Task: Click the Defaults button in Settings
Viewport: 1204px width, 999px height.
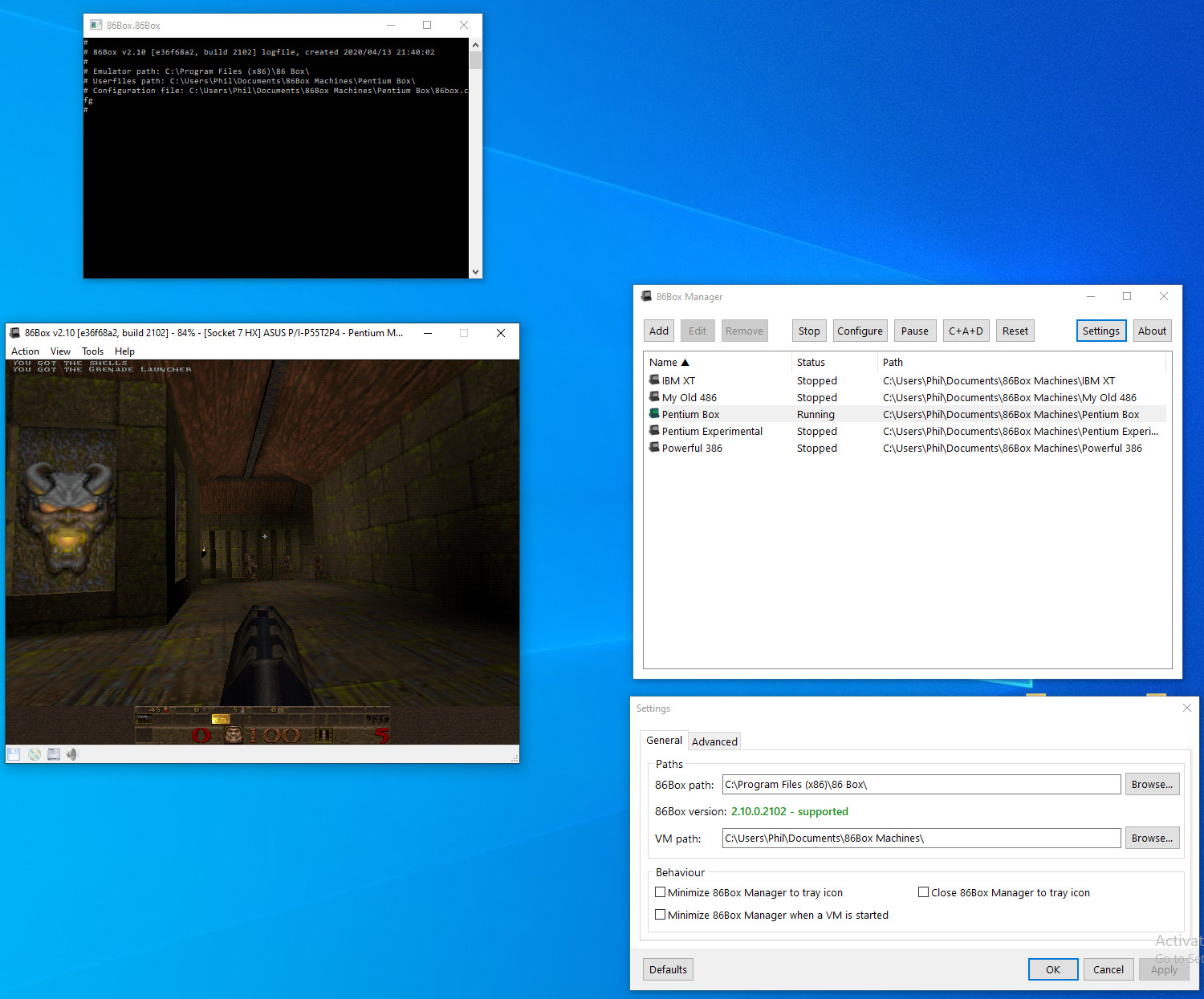Action: pyautogui.click(x=667, y=969)
